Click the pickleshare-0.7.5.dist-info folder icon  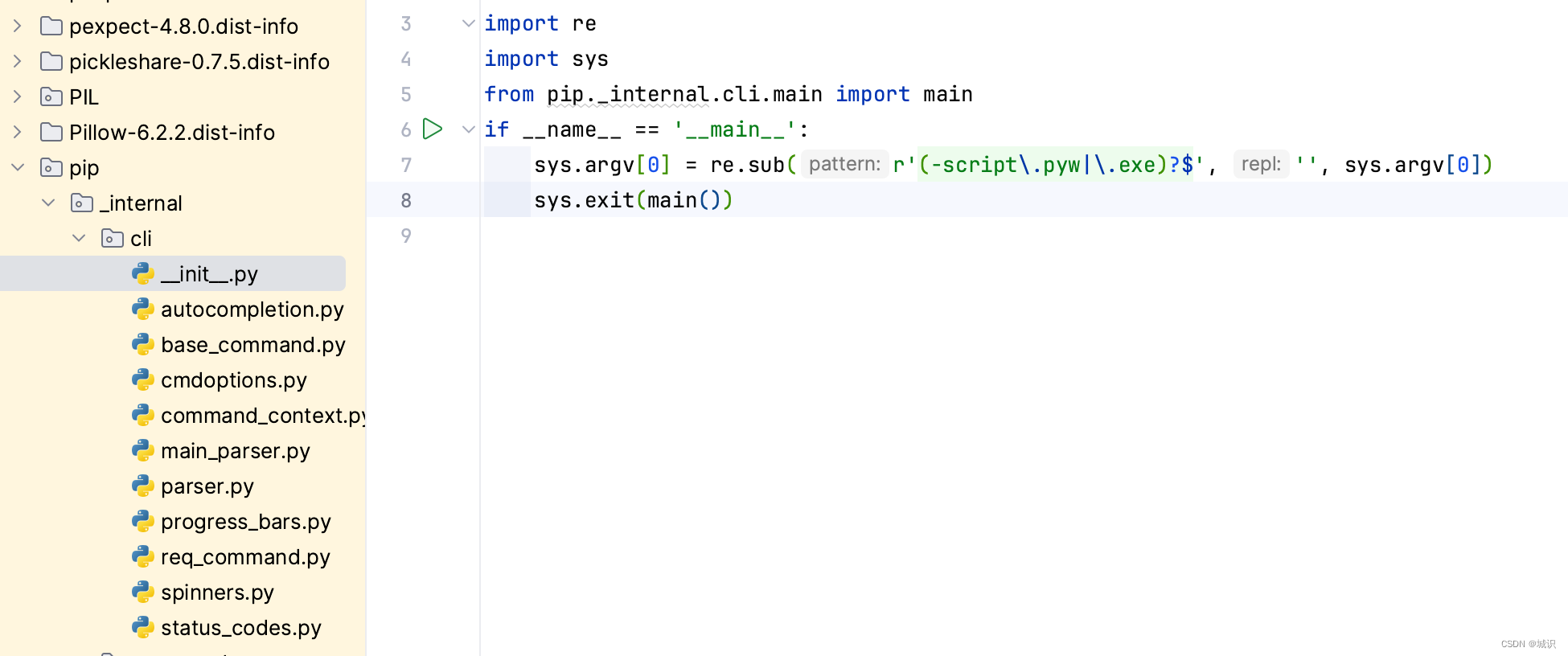pyautogui.click(x=51, y=62)
